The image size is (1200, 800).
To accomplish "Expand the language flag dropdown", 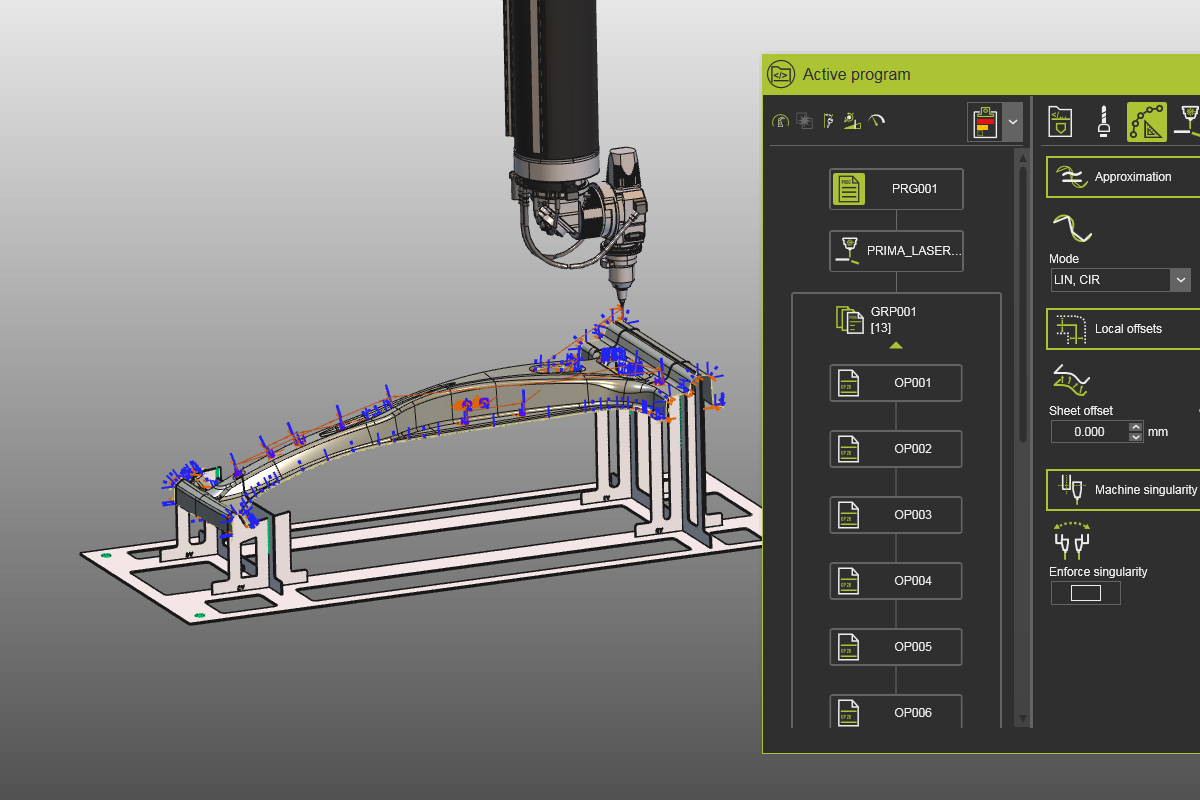I will pyautogui.click(x=1013, y=121).
